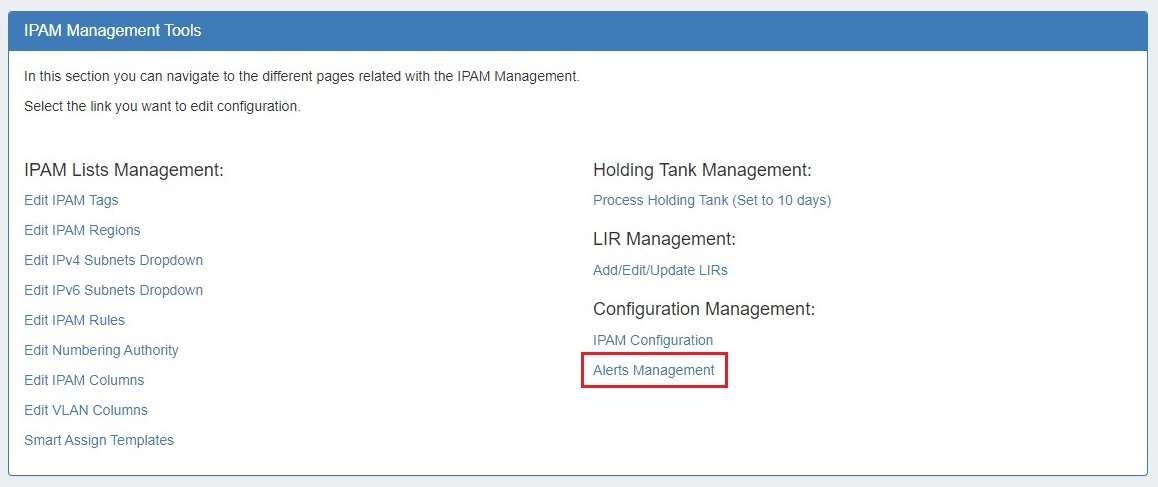The image size is (1158, 487).
Task: Click the Edit IPAM Rules link
Action: point(74,320)
